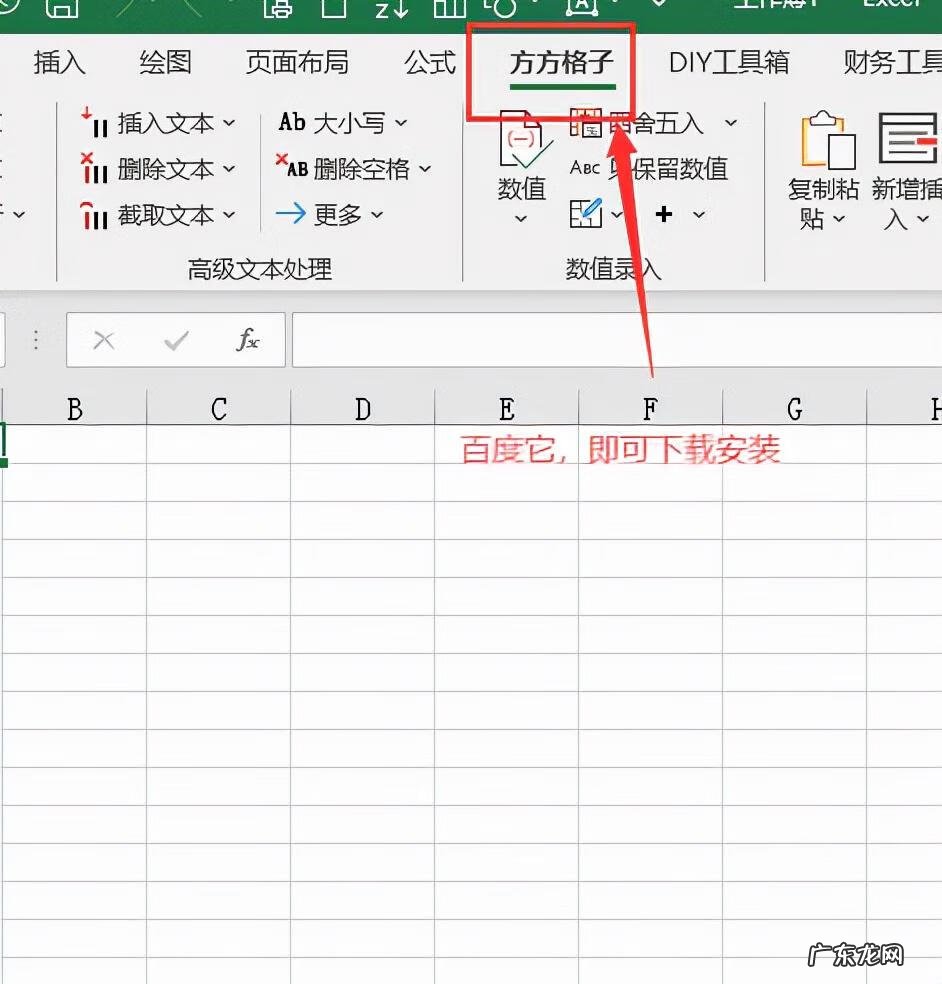The height and width of the screenshot is (984, 942).
Task: Select column D header
Action: (362, 409)
